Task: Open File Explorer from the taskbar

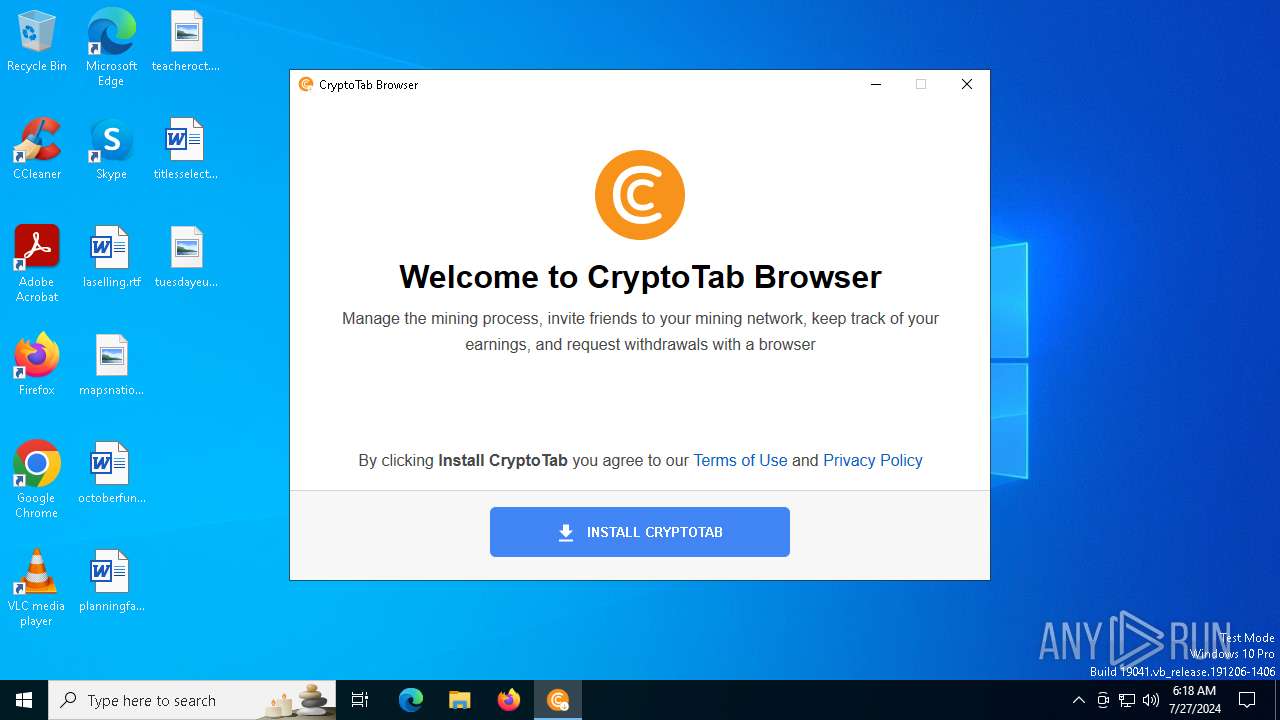Action: [460, 700]
